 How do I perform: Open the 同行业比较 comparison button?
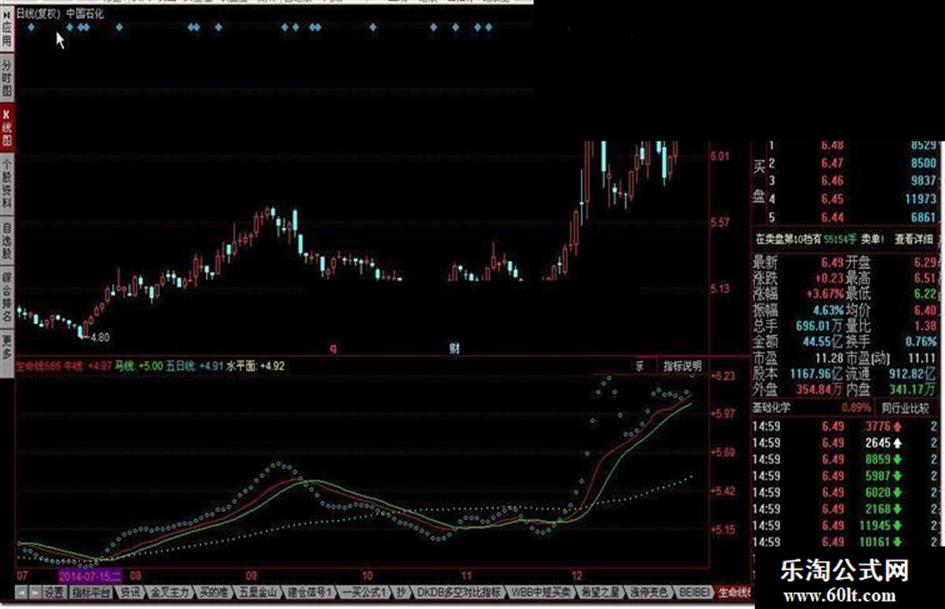[x=905, y=408]
